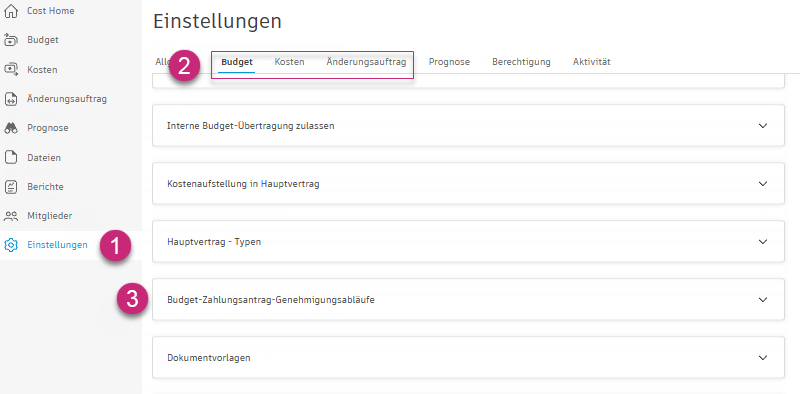Click the Cost Home house icon
The image size is (800, 394).
(11, 11)
